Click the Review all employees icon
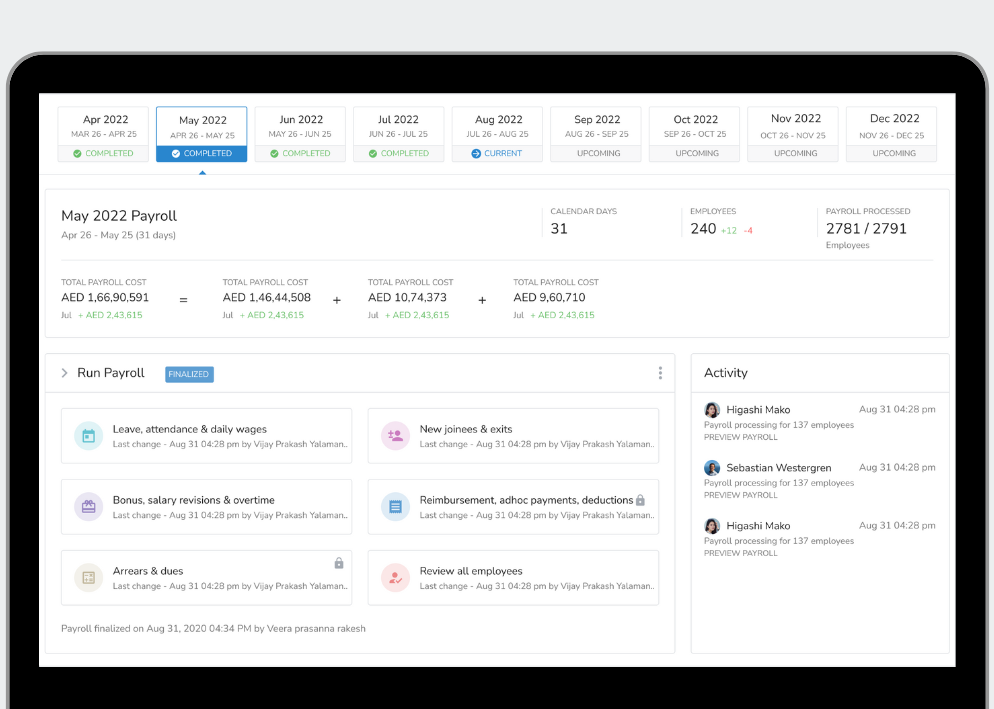This screenshot has height=709, width=994. 396,578
